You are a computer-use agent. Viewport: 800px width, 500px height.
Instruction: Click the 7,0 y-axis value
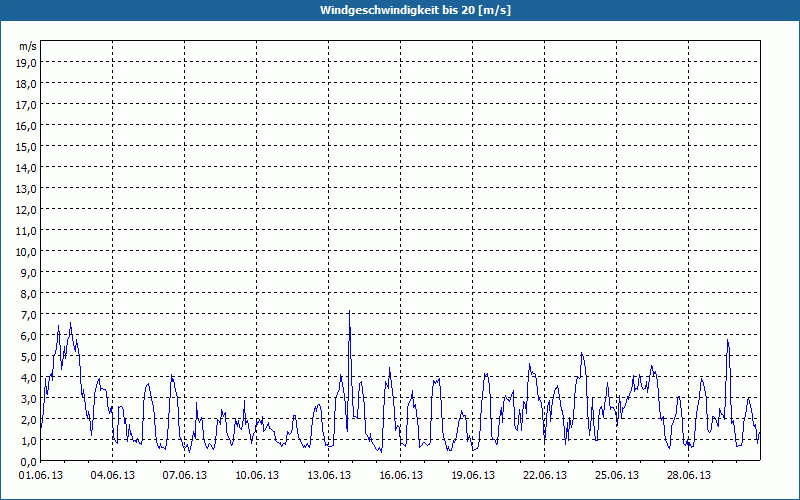29,315
